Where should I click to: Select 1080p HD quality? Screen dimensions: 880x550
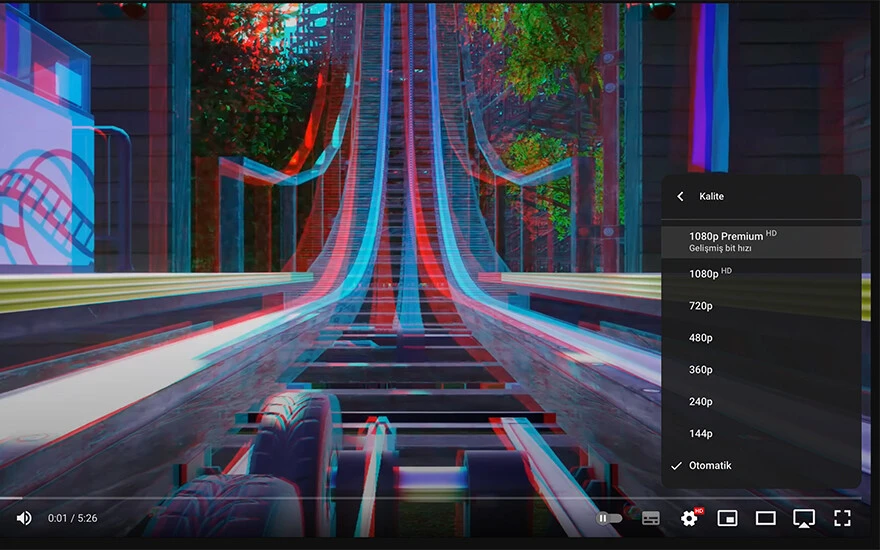click(x=761, y=274)
